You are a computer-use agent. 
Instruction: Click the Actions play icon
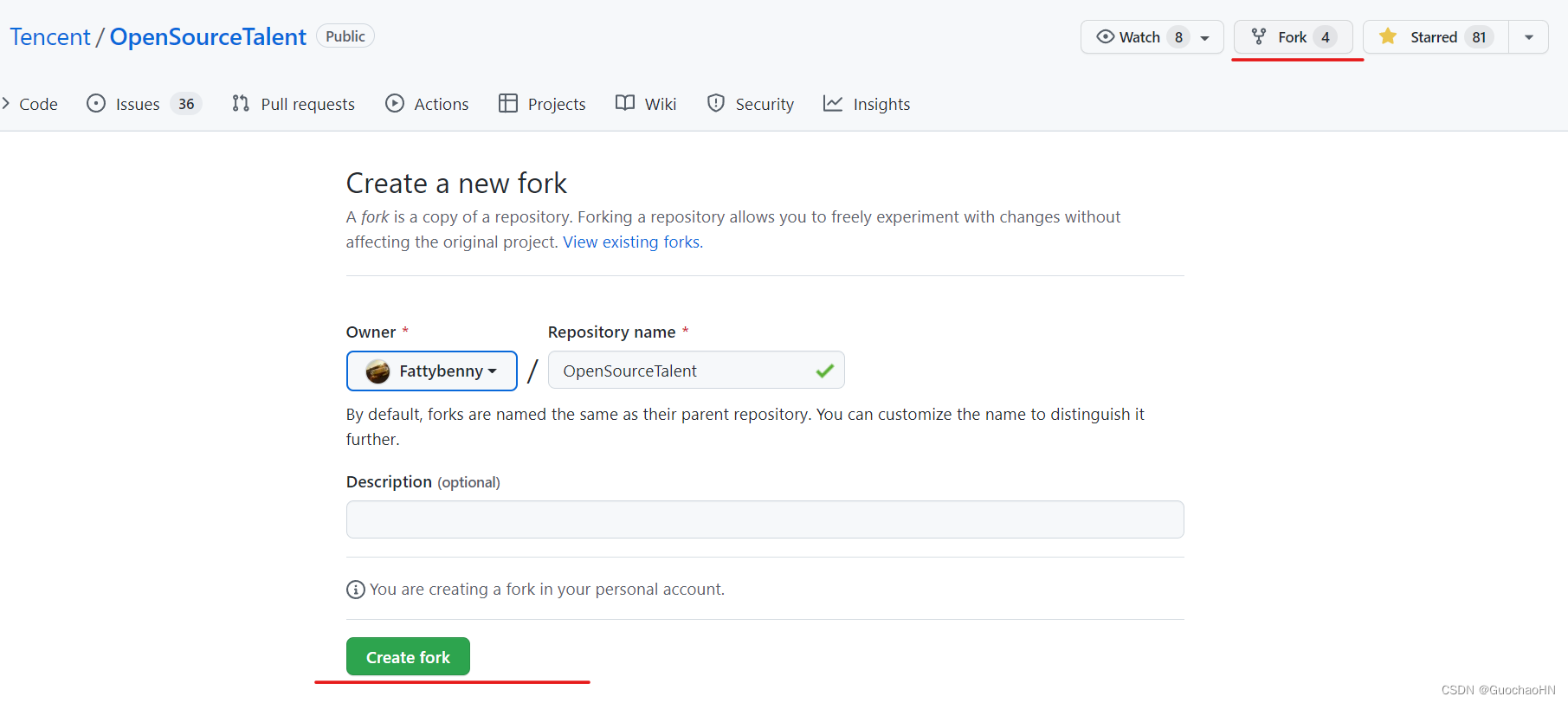tap(395, 104)
